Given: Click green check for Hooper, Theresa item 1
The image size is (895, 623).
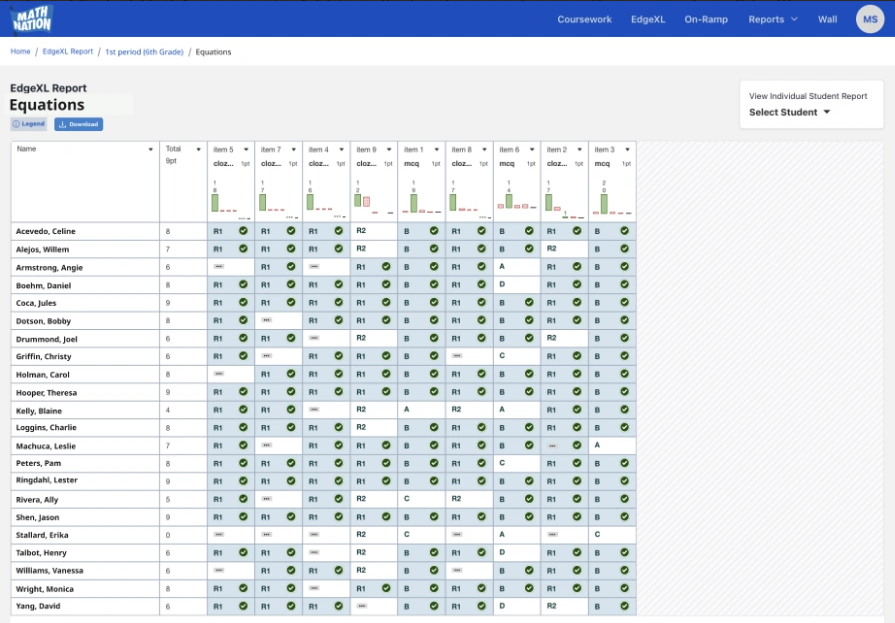Looking at the screenshot, I should pyautogui.click(x=434, y=392).
